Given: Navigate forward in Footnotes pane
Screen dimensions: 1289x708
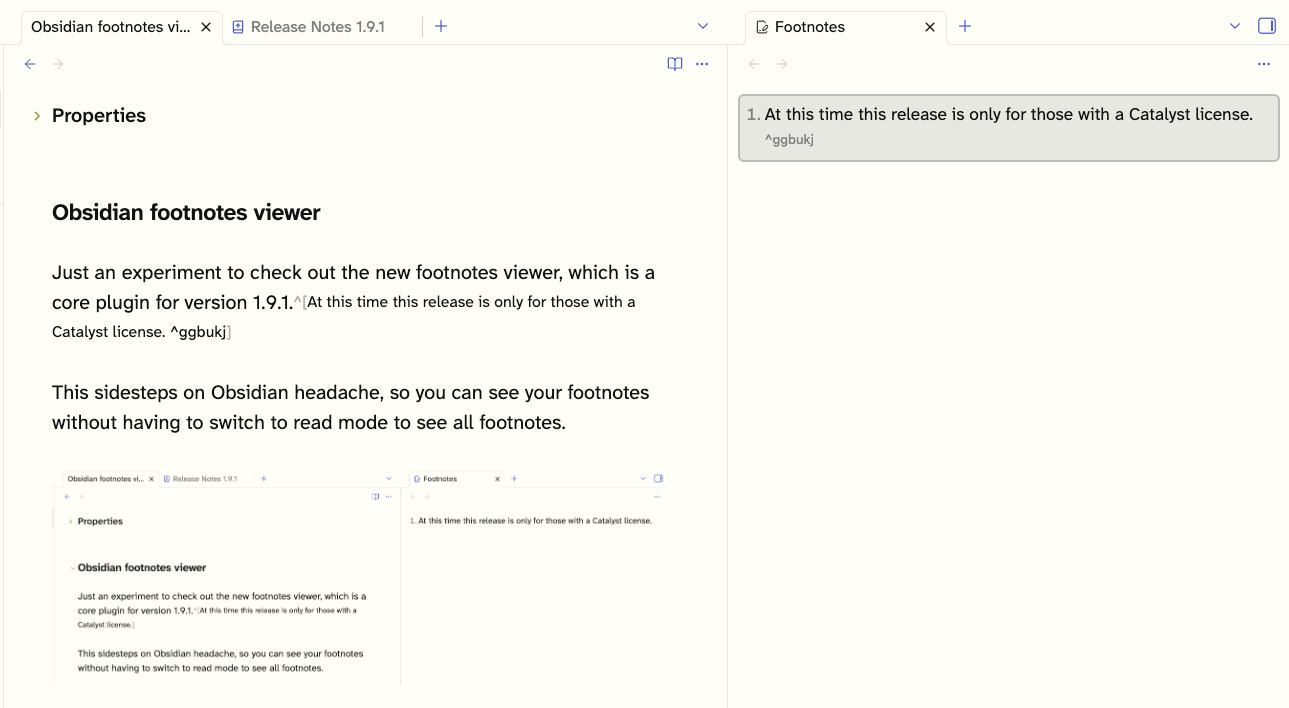Looking at the screenshot, I should pyautogui.click(x=782, y=64).
